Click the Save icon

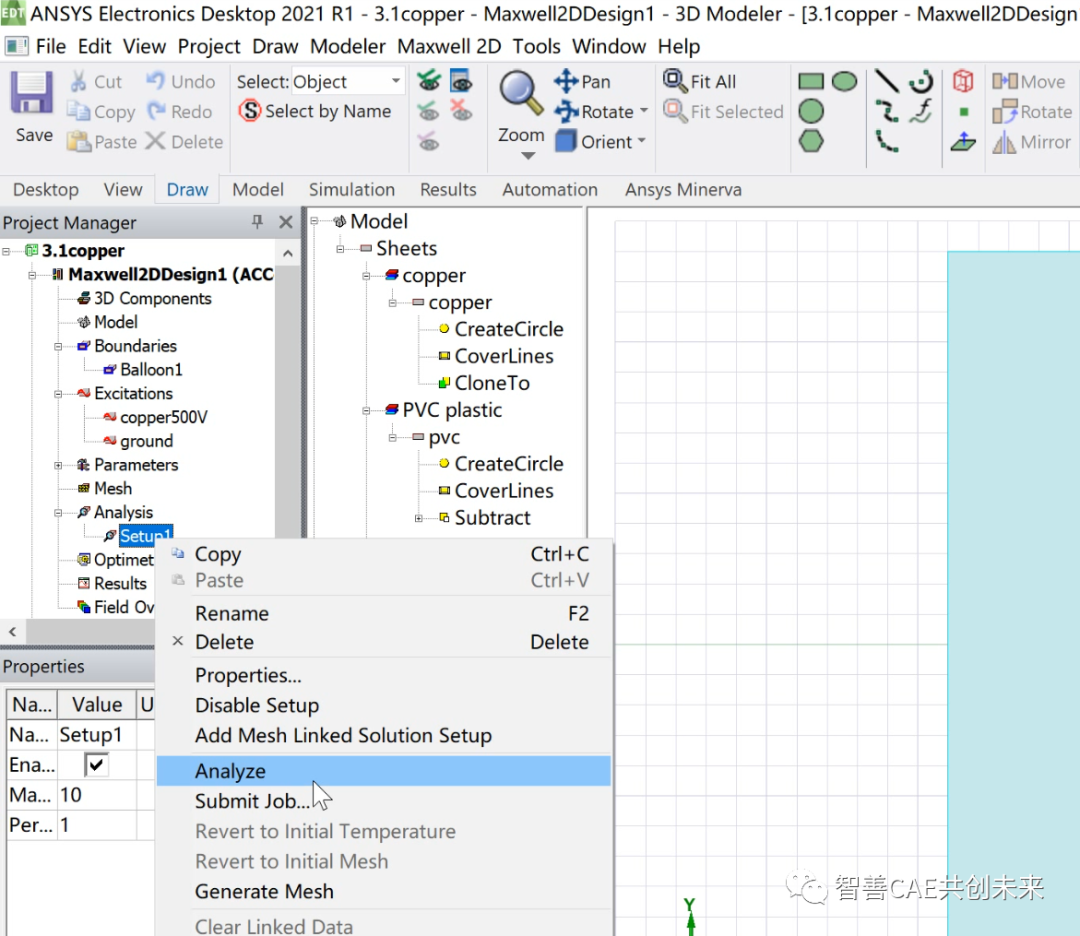[31, 93]
